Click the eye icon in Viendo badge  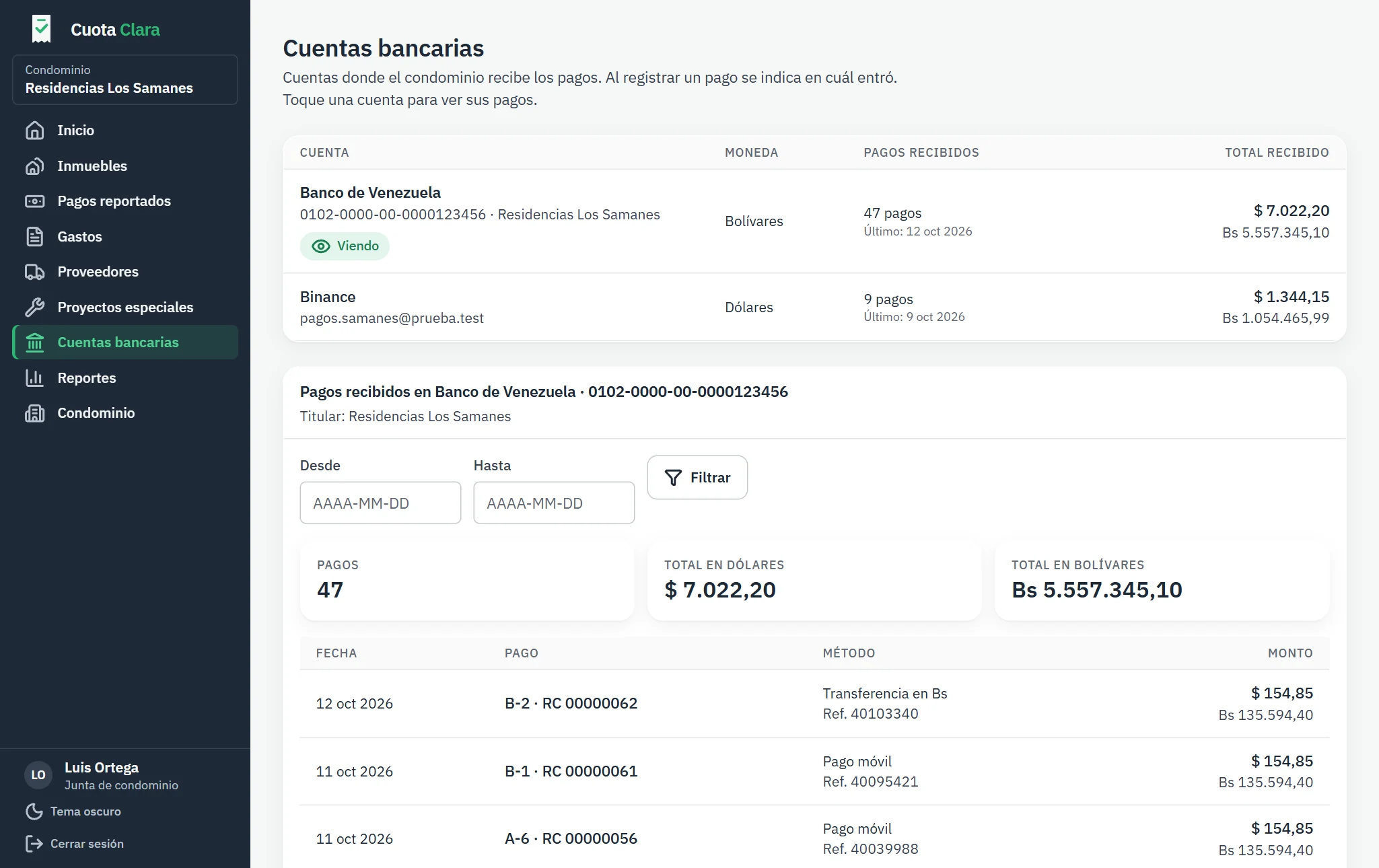(x=321, y=246)
